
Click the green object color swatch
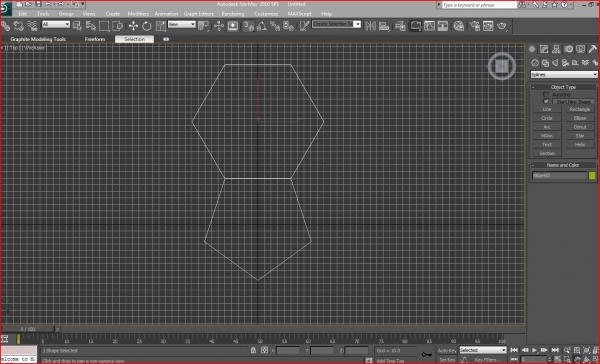pos(592,176)
